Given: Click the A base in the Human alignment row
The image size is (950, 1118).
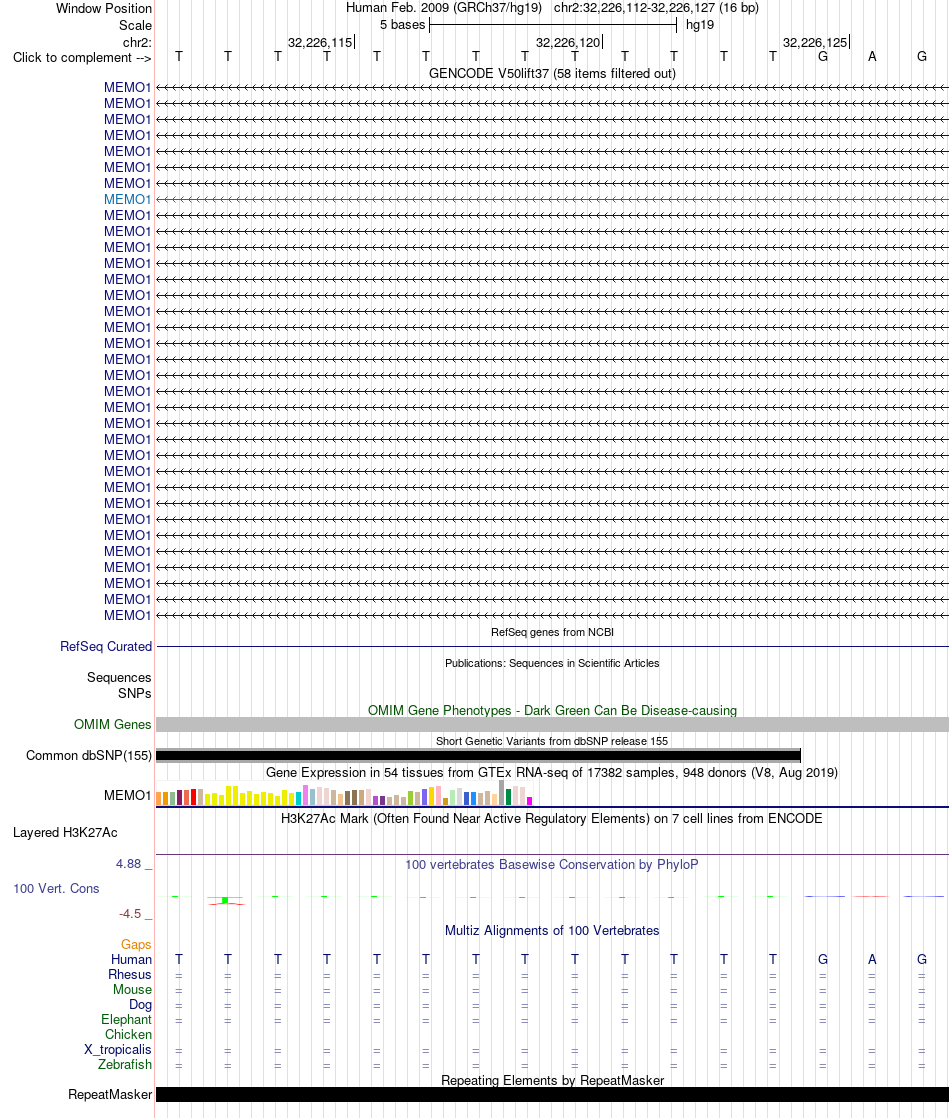Looking at the screenshot, I should (872, 960).
